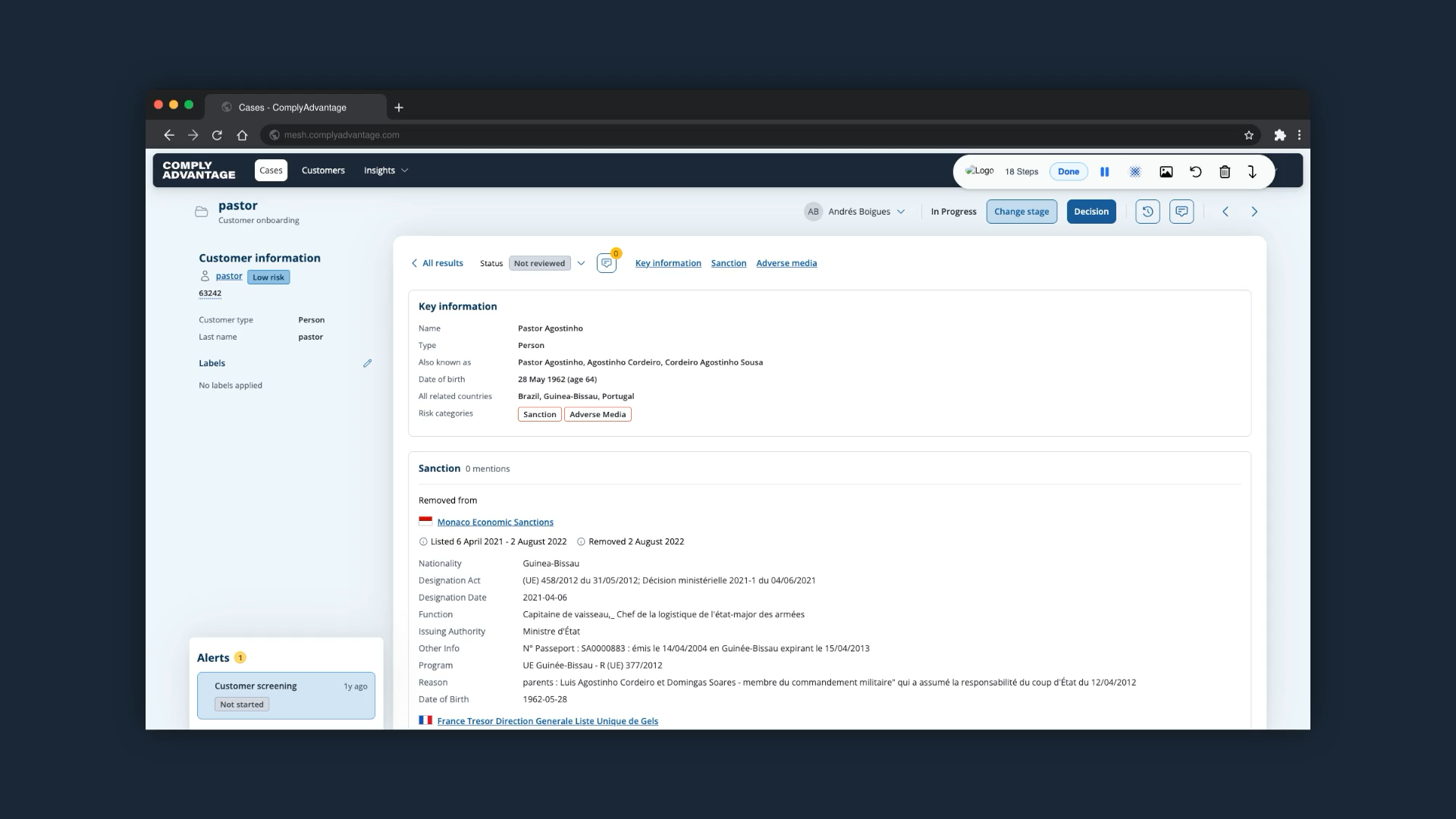Viewport: 1456px width, 819px height.
Task: Go forward in browser history
Action: tap(193, 135)
